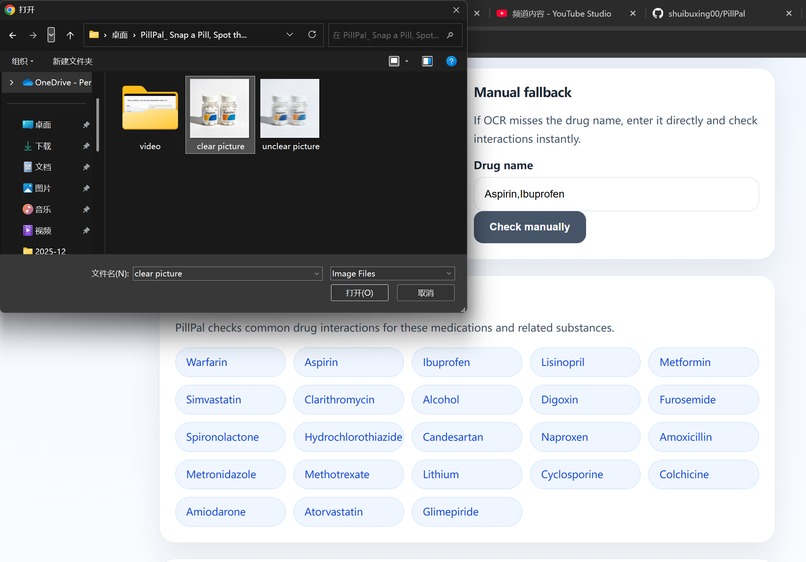Close the GitHub PillPal tab
The height and width of the screenshot is (562, 806).
click(x=789, y=14)
